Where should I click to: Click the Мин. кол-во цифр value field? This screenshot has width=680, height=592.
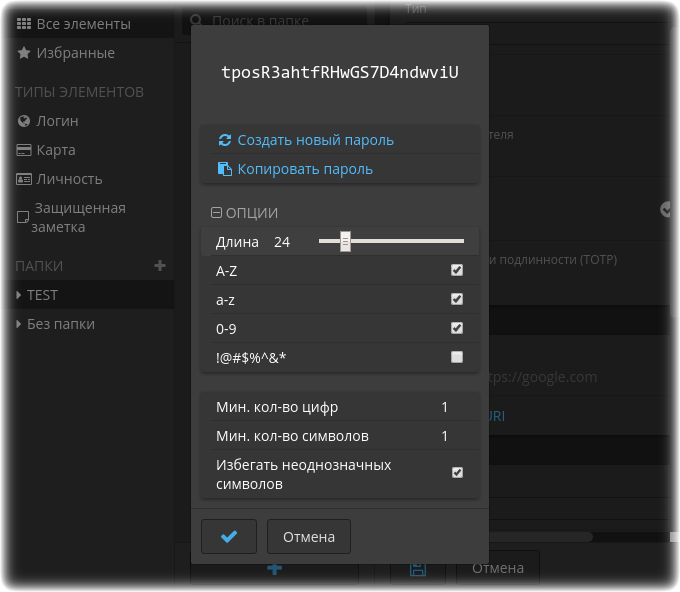[x=445, y=407]
